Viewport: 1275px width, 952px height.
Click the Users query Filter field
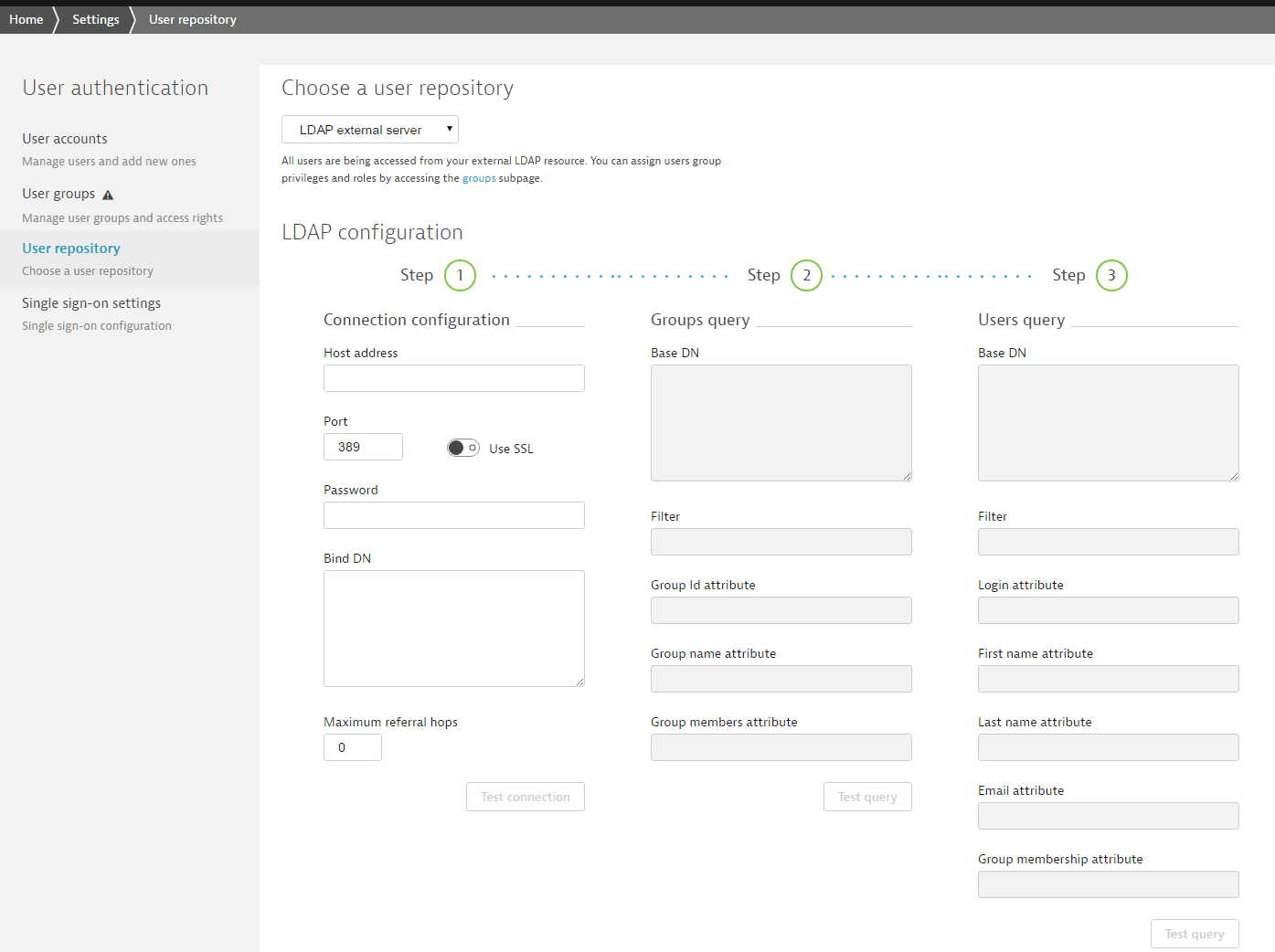point(1109,542)
